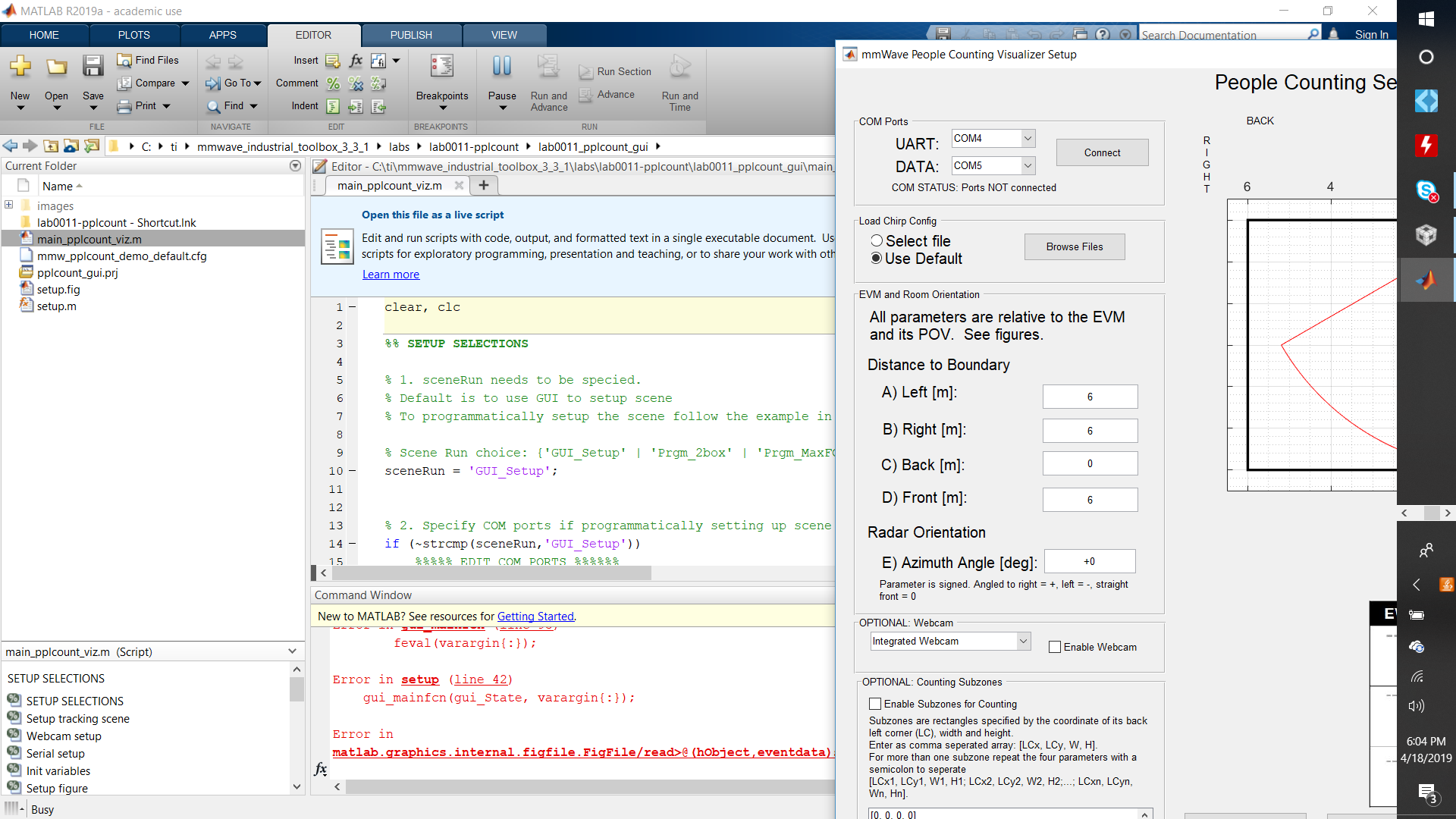The height and width of the screenshot is (819, 1456).
Task: Open the Windows notification center
Action: point(1427,794)
